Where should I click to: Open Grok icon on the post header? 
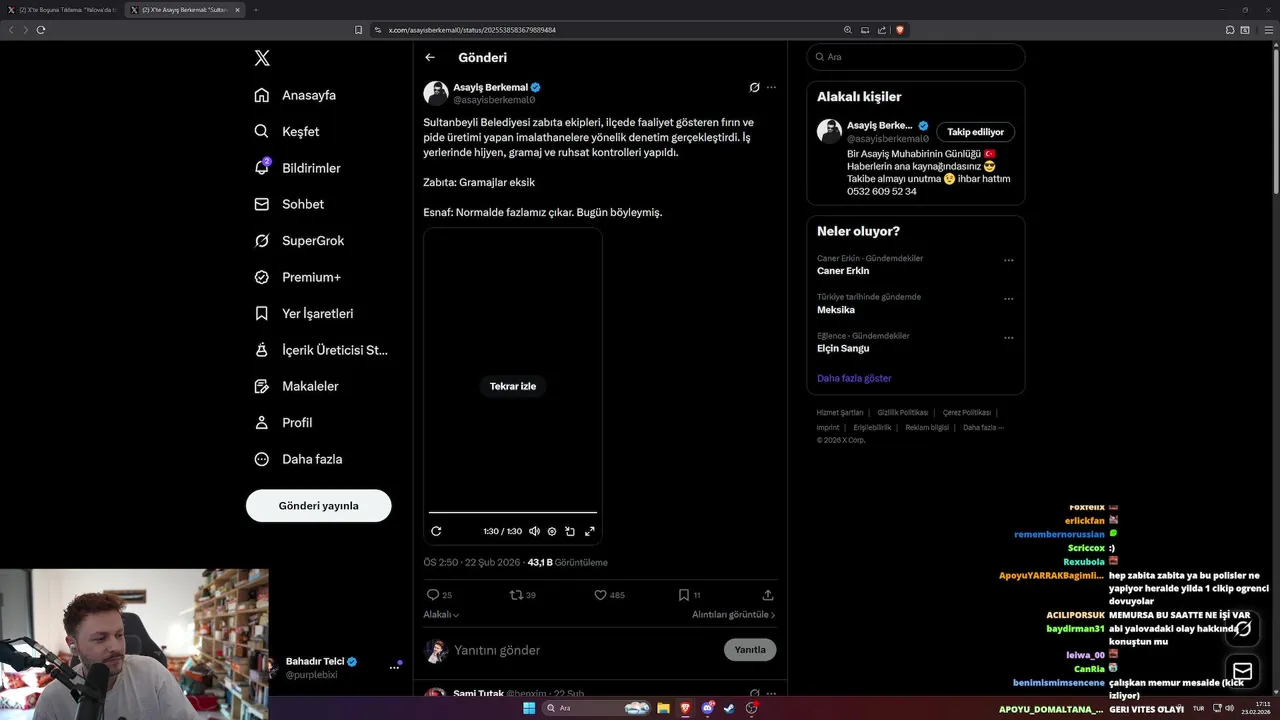tap(754, 87)
